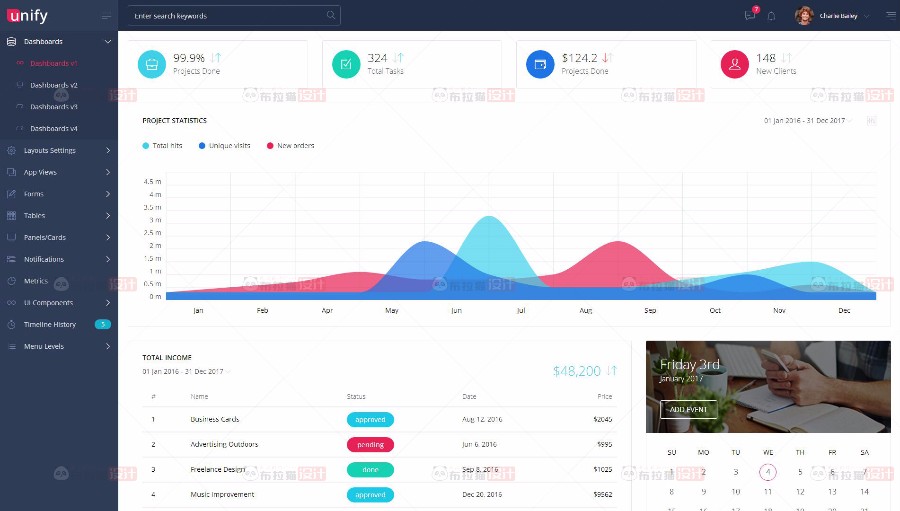Image resolution: width=900 pixels, height=511 pixels.
Task: Click Charlie Bailey's avatar photo
Action: 804,16
